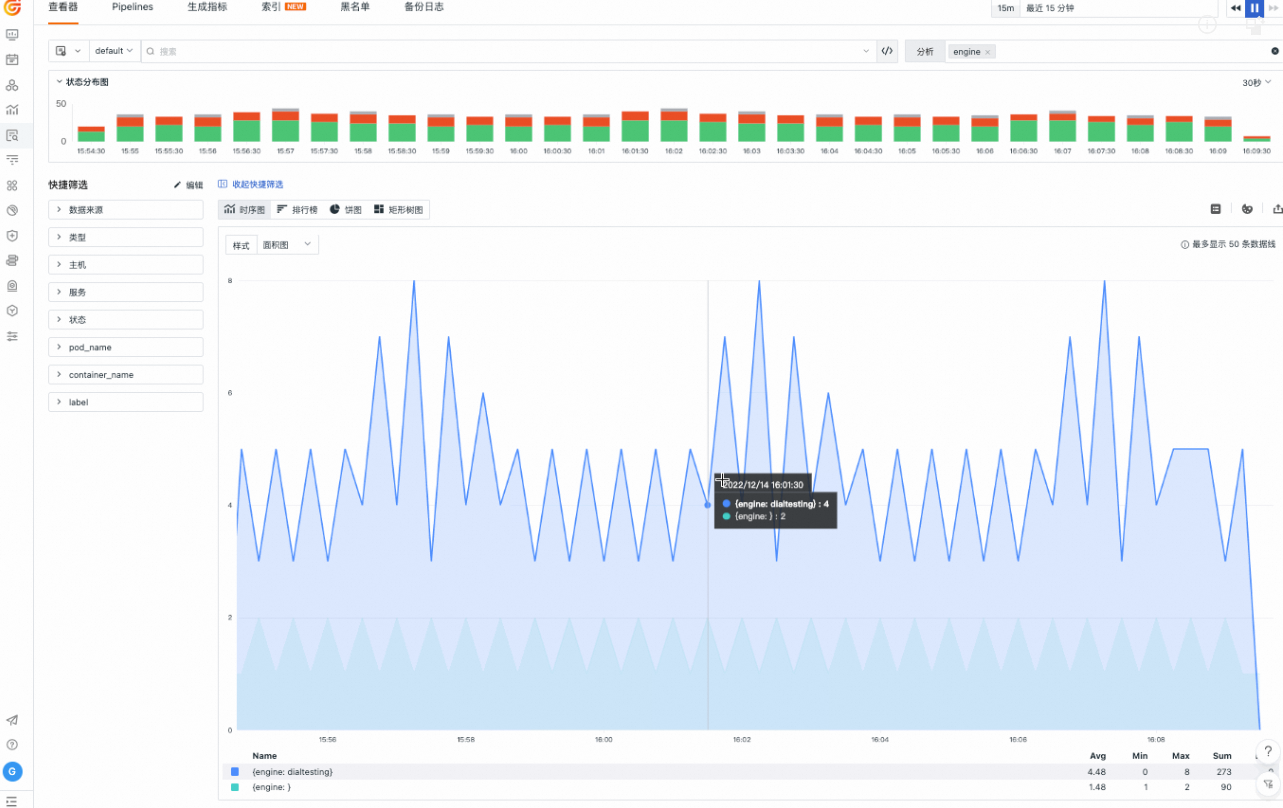
Task: Open the search history dropdown arrow
Action: pyautogui.click(x=866, y=51)
